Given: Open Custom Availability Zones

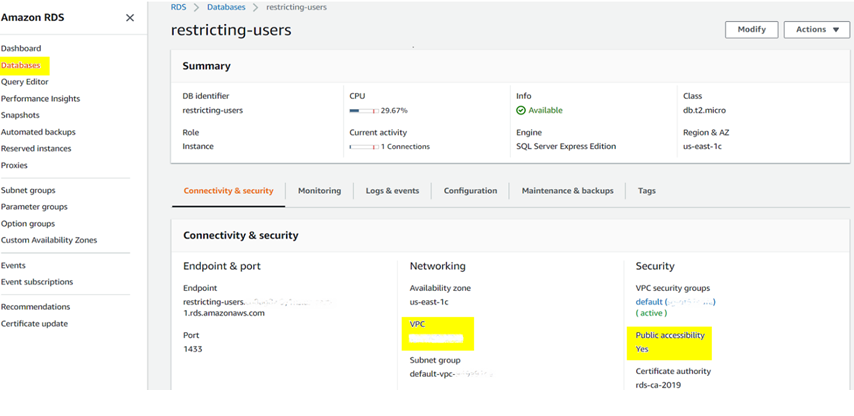Looking at the screenshot, I should pyautogui.click(x=49, y=240).
